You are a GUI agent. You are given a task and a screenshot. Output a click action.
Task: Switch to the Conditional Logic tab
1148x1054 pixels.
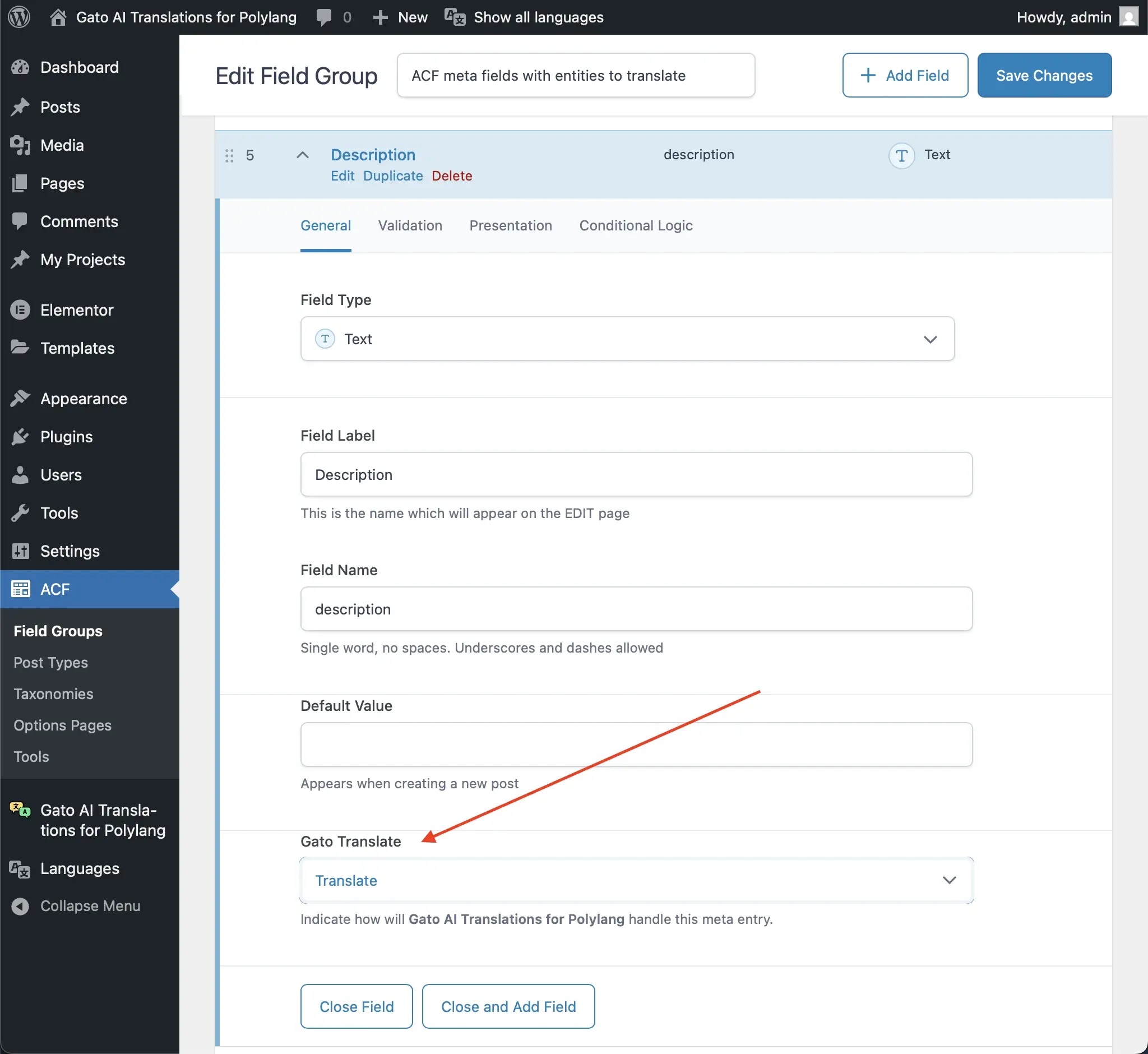pos(635,225)
